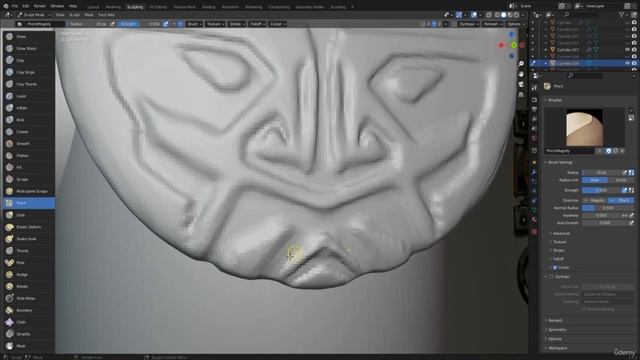Adjust the Normal Radius slider
Viewport: 640px width, 360px height.
608,208
